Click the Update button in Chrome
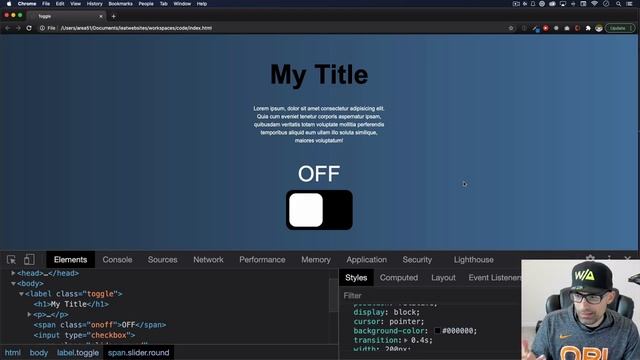Screen dimensions: 640x360 click(x=620, y=28)
